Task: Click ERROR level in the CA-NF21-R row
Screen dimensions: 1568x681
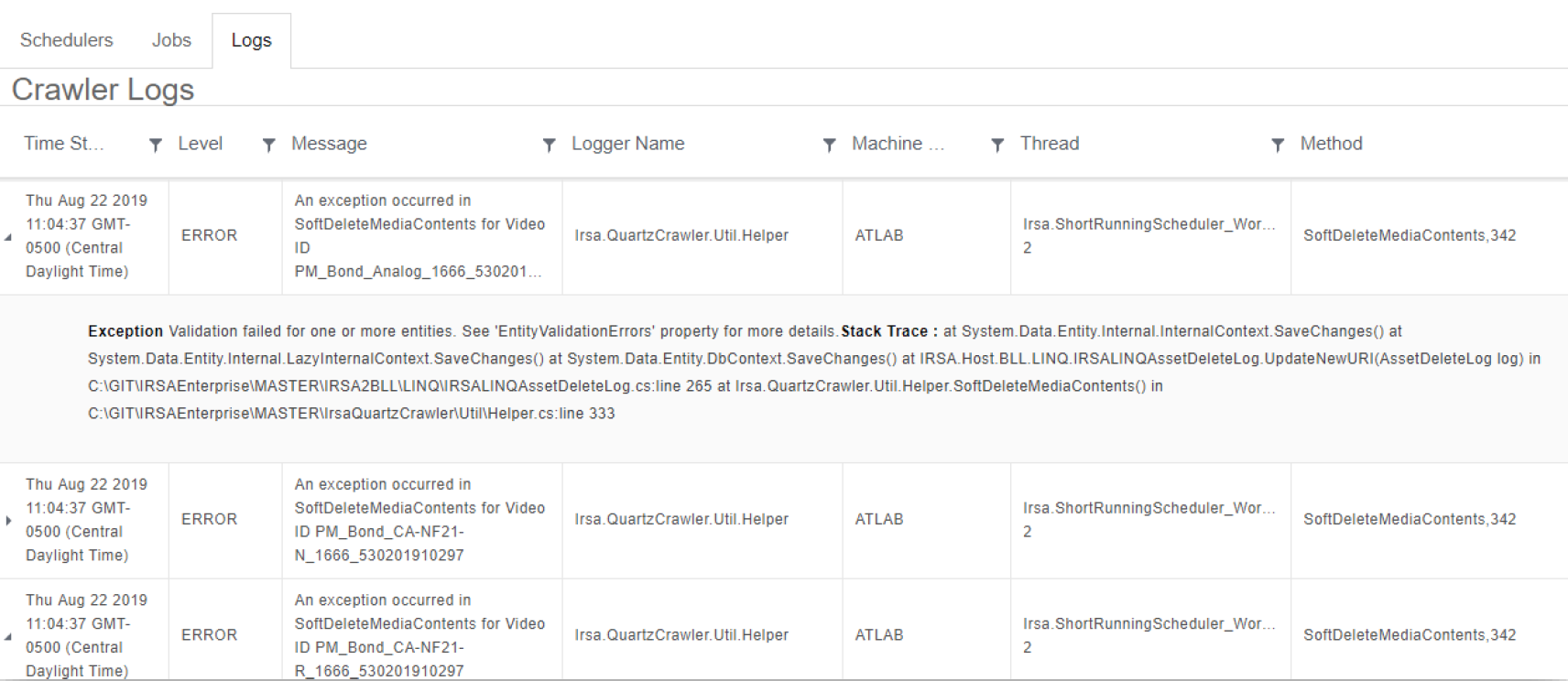Action: pos(209,635)
